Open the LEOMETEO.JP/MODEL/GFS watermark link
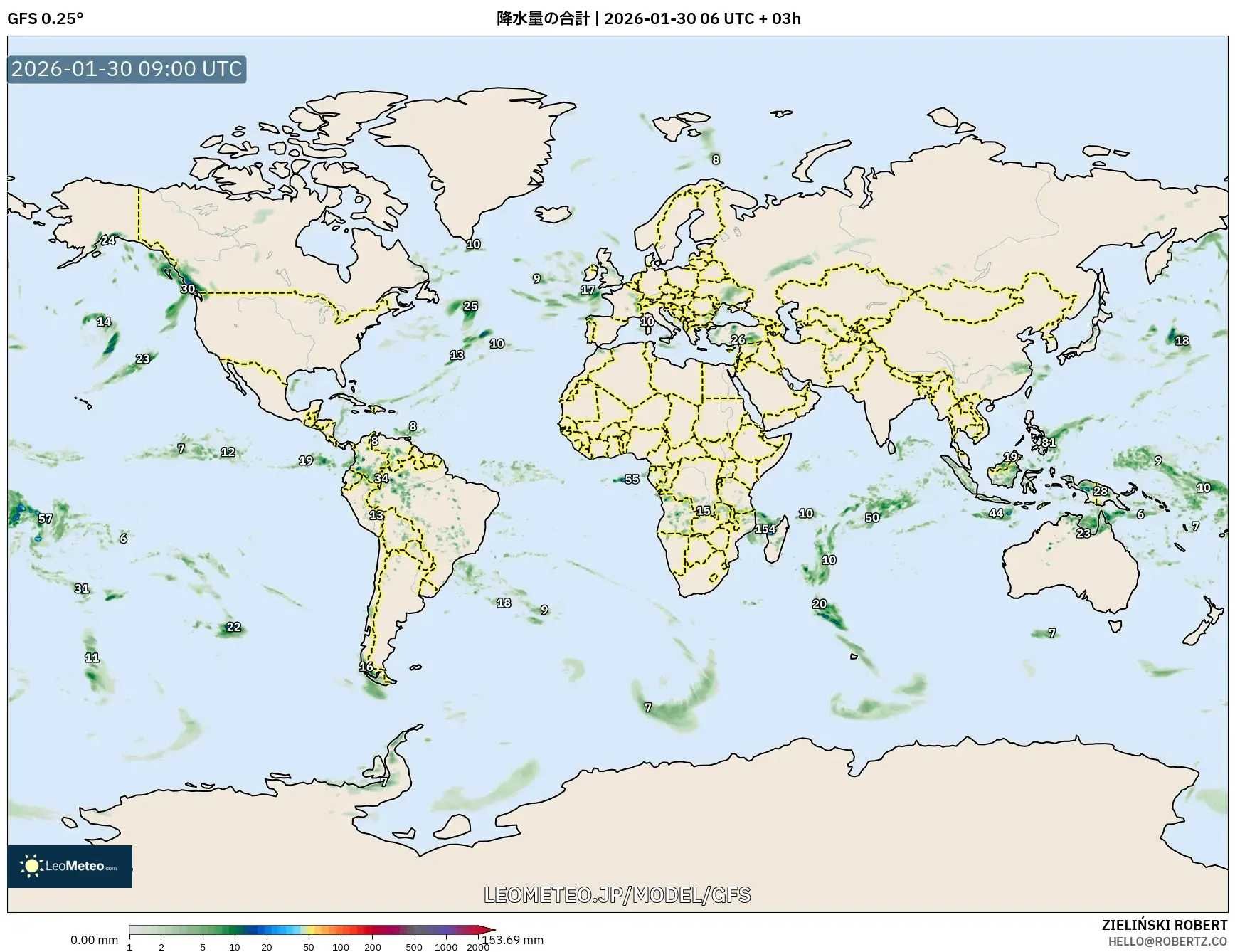This screenshot has height=952, width=1235. pos(617,894)
